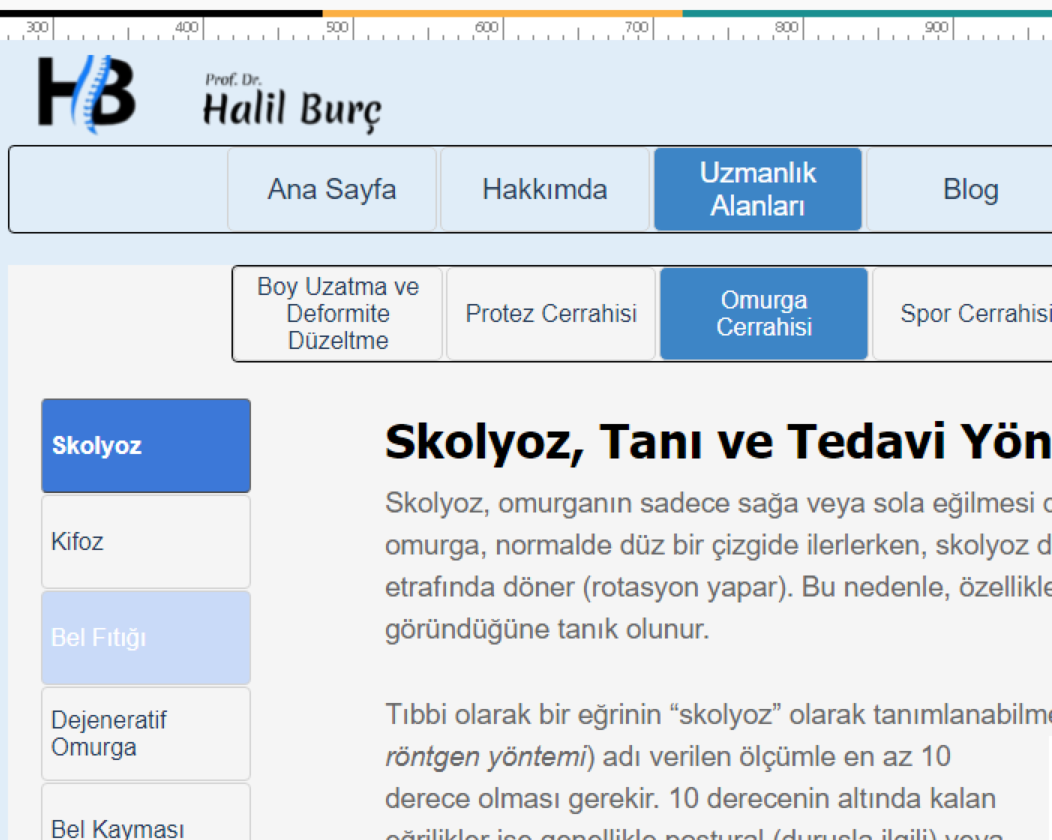Click the HB spine logo icon

(87, 94)
